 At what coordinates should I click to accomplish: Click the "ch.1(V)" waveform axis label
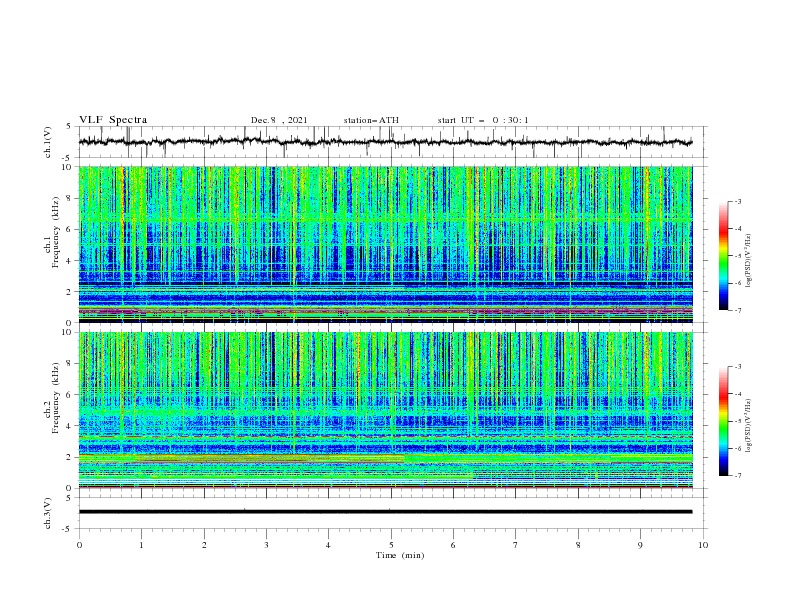tap(48, 142)
